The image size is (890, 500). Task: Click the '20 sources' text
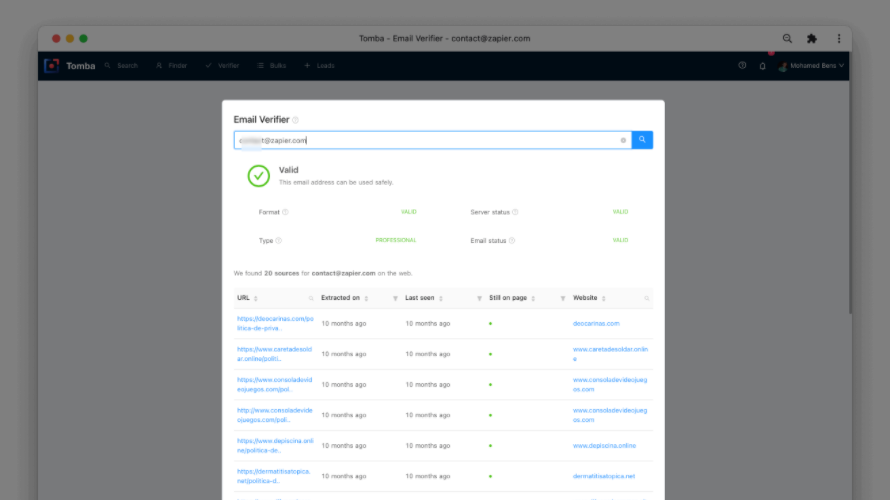coord(282,274)
